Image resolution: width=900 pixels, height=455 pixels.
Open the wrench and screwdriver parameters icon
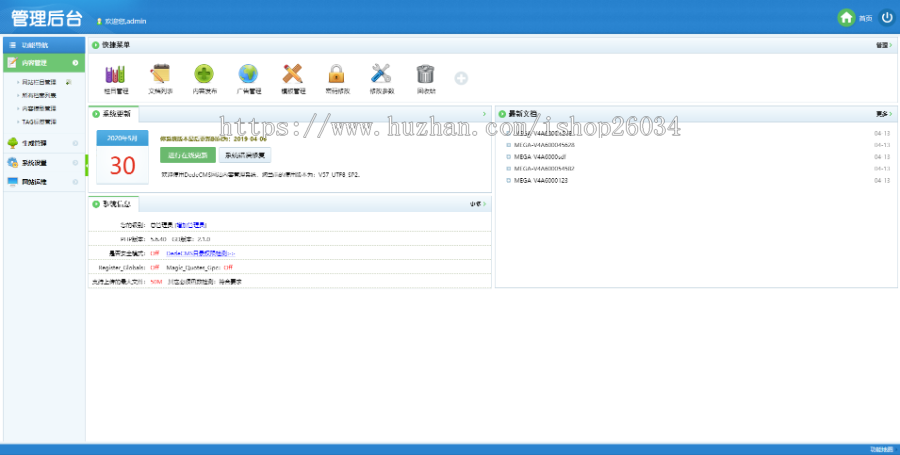[x=381, y=74]
